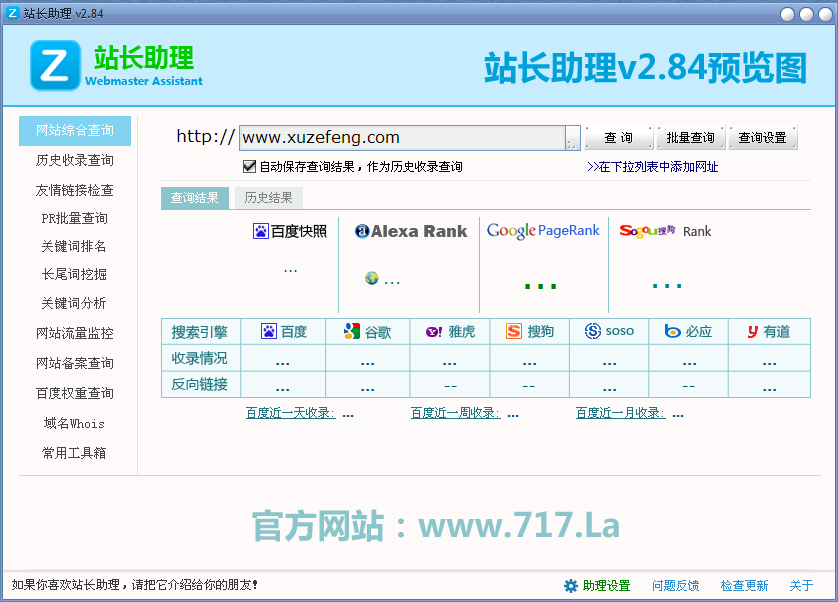838x602 pixels.
Task: Open 关键词分析 in the sidebar
Action: pyautogui.click(x=74, y=304)
